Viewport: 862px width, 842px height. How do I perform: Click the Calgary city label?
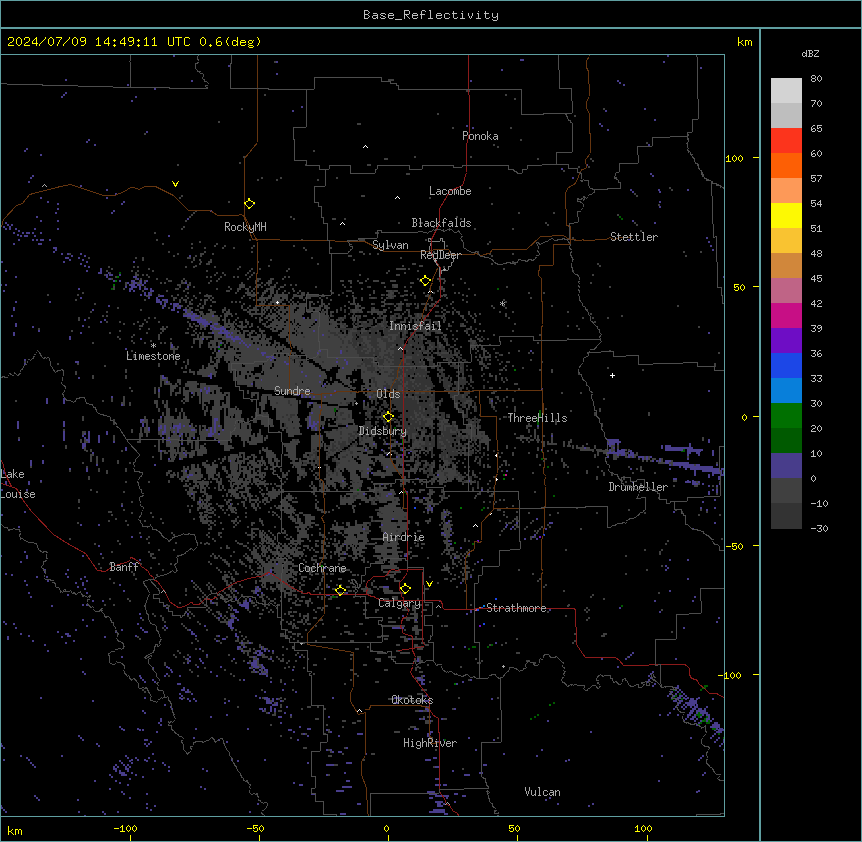[399, 603]
